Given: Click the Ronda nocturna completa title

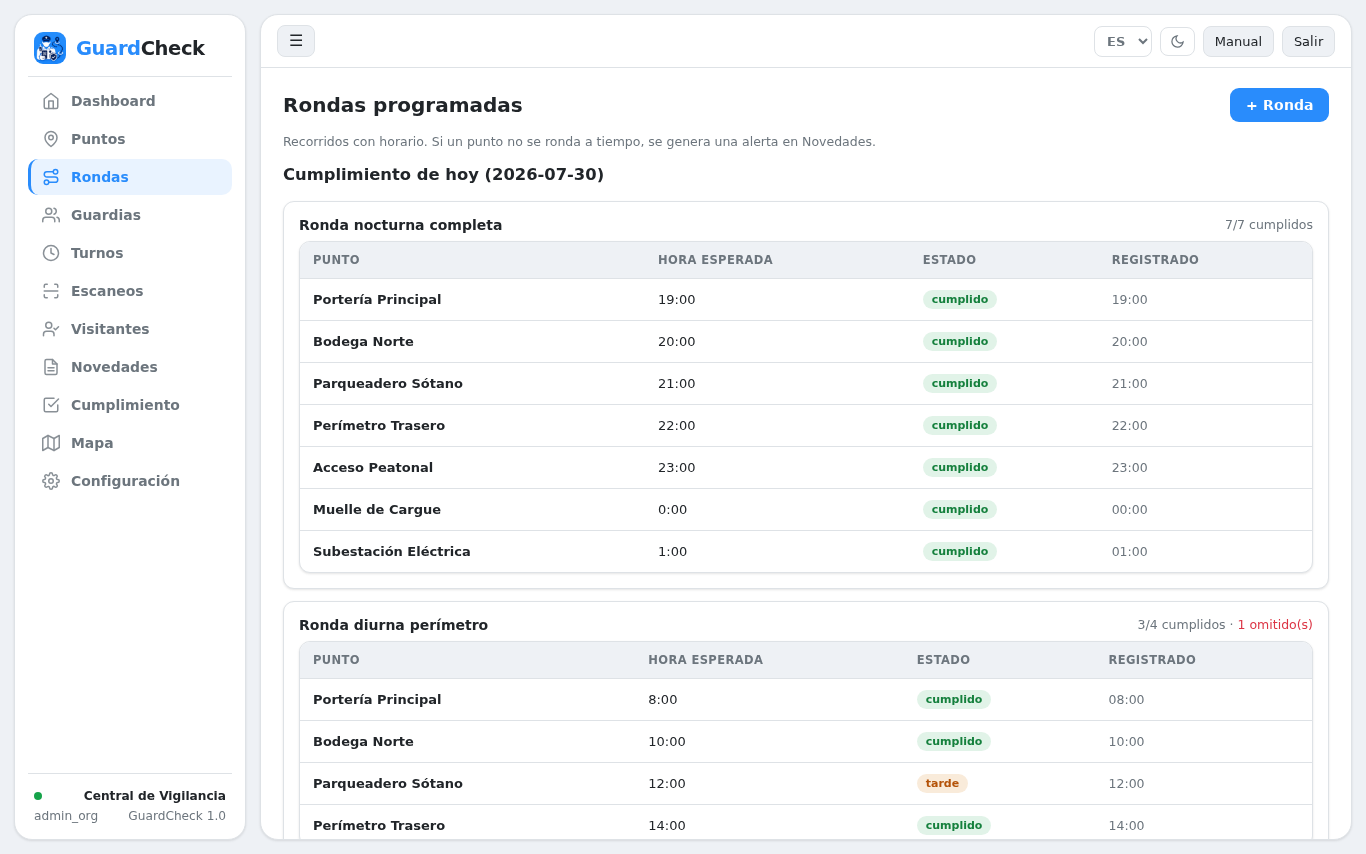Looking at the screenshot, I should 401,225.
